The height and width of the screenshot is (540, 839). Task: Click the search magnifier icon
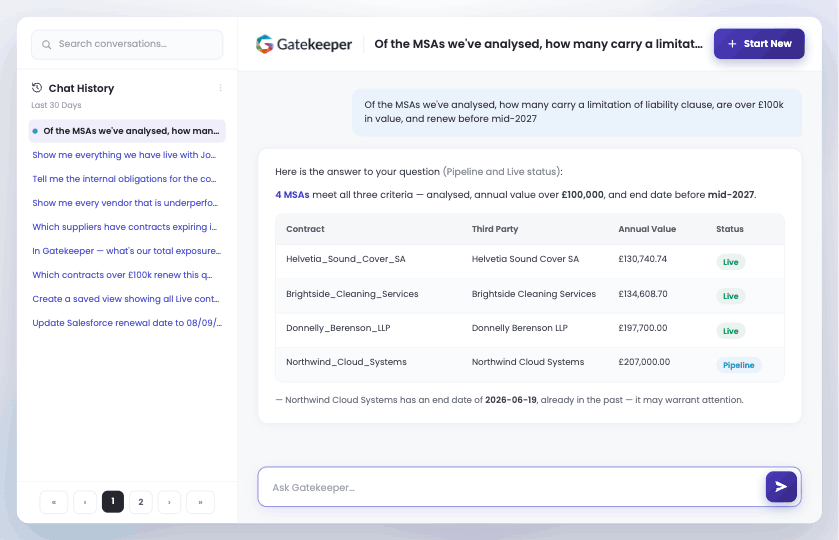pos(47,44)
